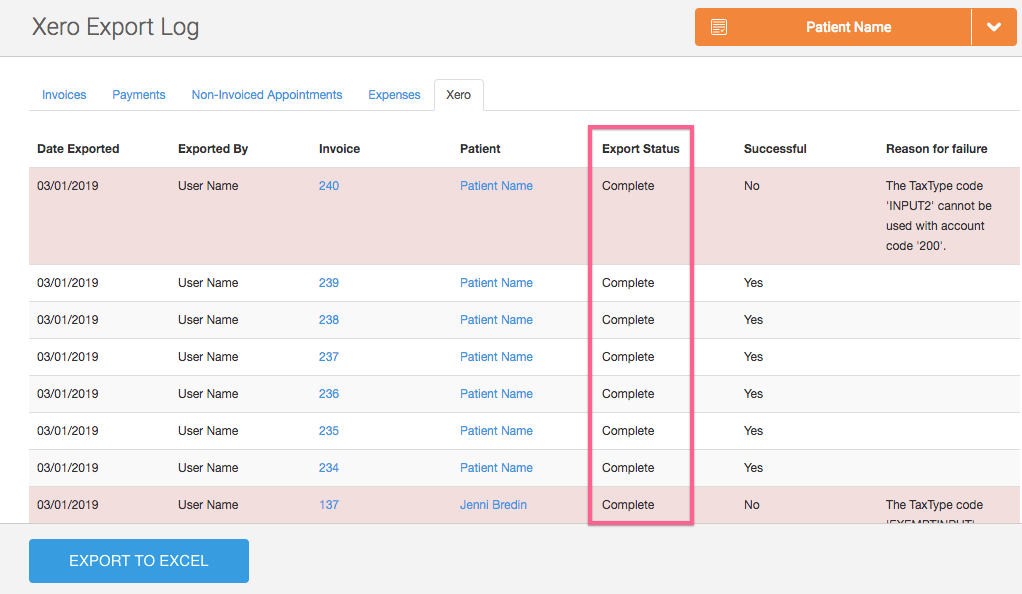Open invoice 234 link
This screenshot has height=594, width=1022.
coord(329,468)
